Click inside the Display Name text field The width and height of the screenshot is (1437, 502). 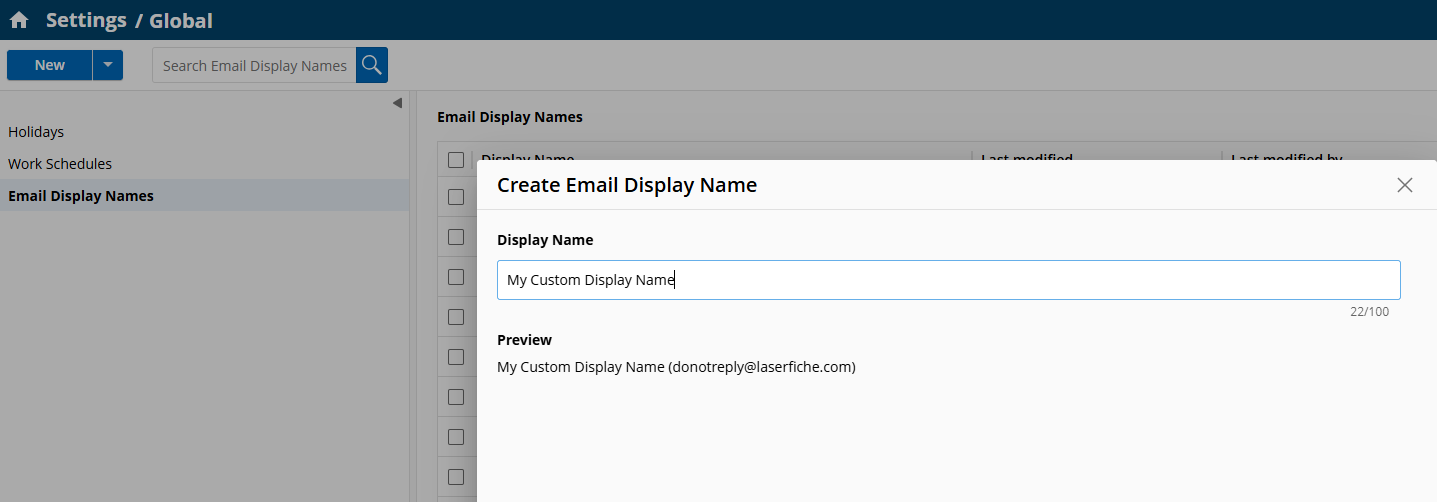948,280
